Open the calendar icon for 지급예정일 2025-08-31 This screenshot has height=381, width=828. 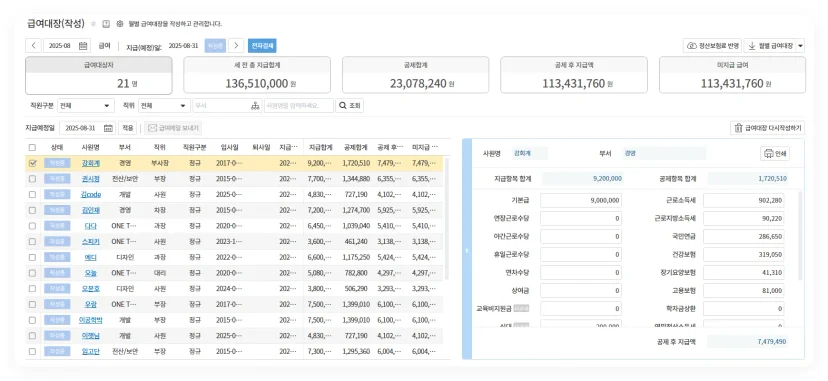108,128
